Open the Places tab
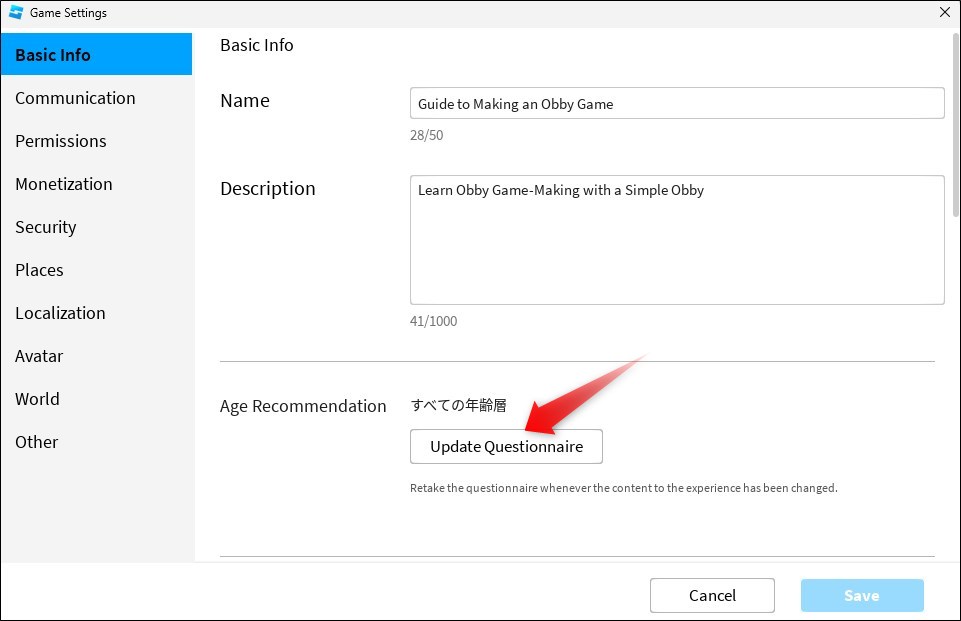The width and height of the screenshot is (961, 621). click(96, 270)
